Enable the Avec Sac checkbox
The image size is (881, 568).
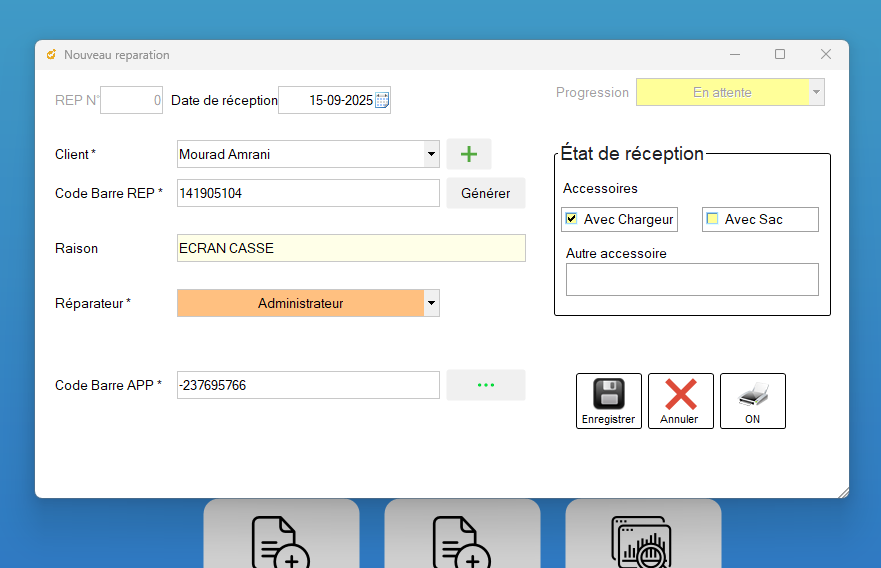(x=713, y=219)
